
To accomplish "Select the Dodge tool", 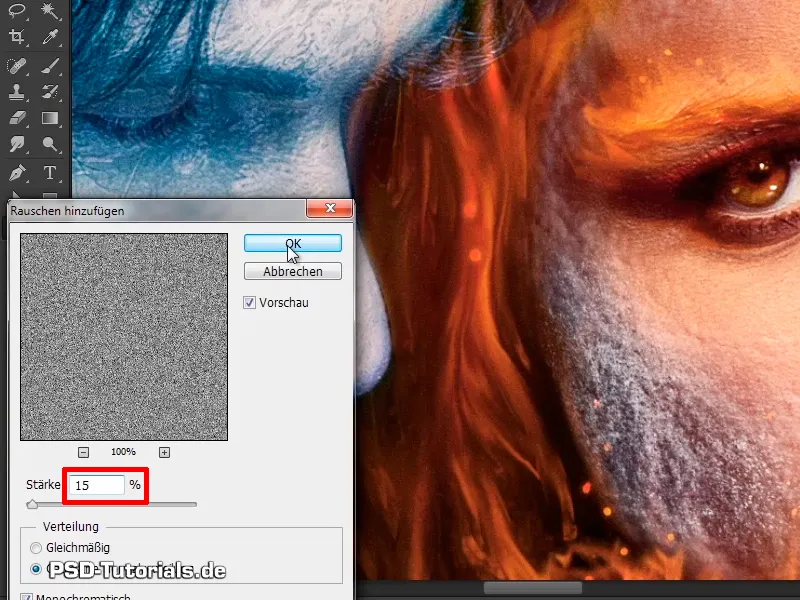I will [x=50, y=144].
